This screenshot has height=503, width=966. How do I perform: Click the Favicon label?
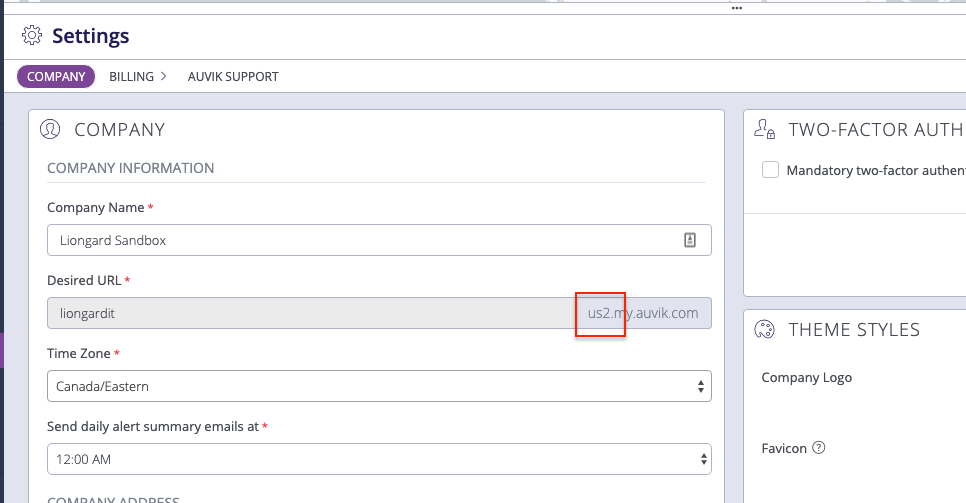pos(784,448)
